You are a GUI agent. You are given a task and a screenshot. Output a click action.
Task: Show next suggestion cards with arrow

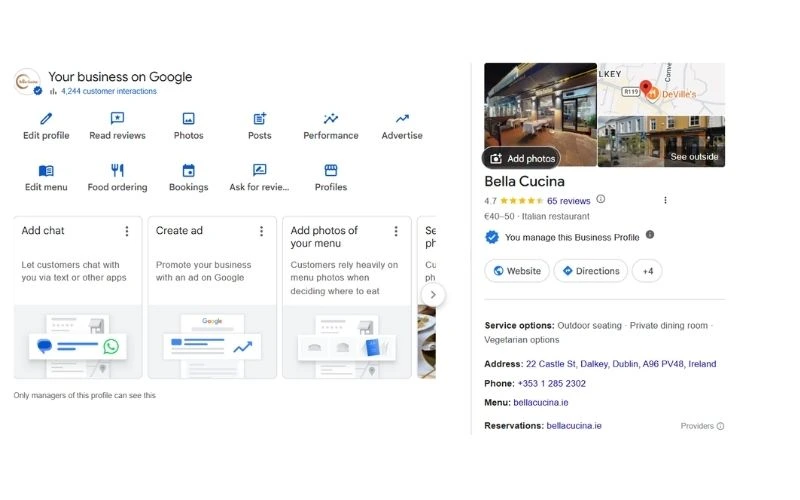(x=433, y=294)
